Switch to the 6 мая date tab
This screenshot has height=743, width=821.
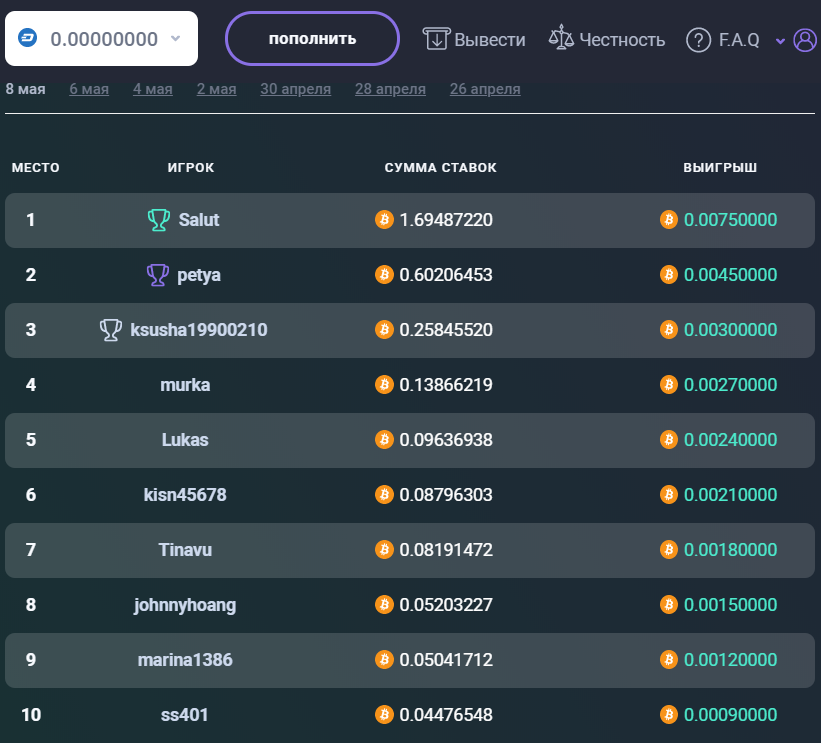(x=89, y=89)
